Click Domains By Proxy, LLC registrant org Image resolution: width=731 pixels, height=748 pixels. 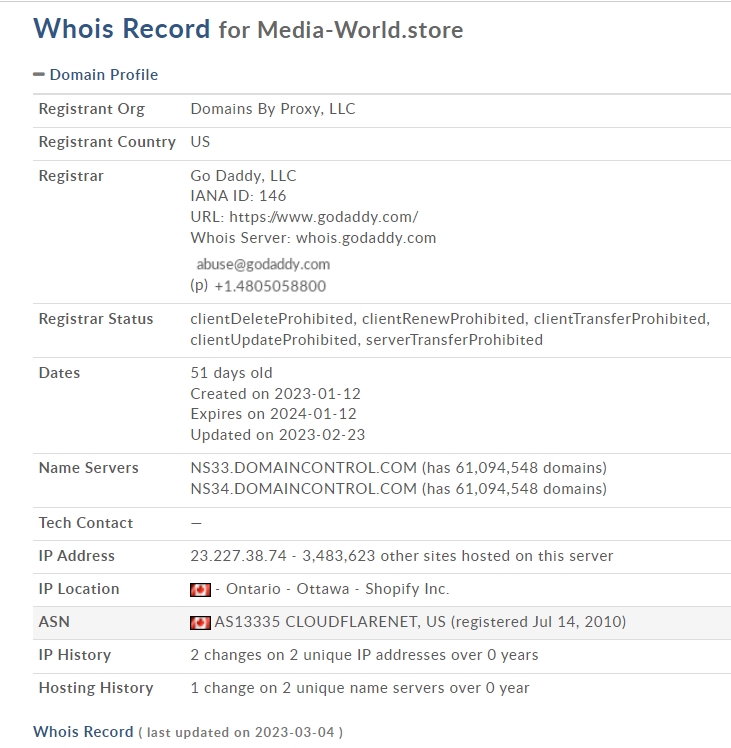point(273,109)
